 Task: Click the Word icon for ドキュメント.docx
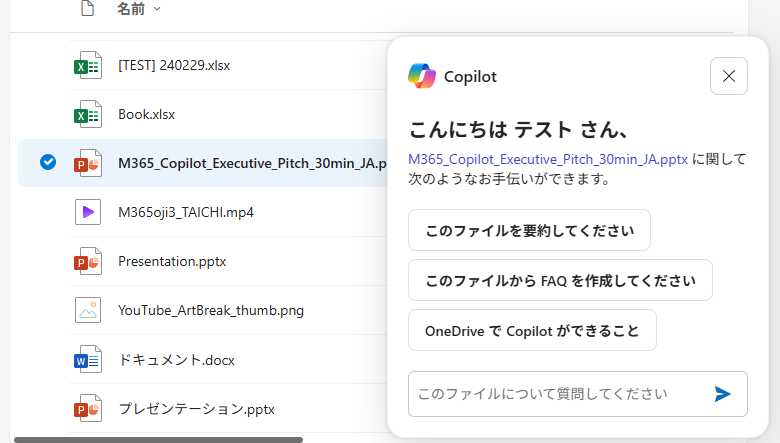pyautogui.click(x=88, y=359)
